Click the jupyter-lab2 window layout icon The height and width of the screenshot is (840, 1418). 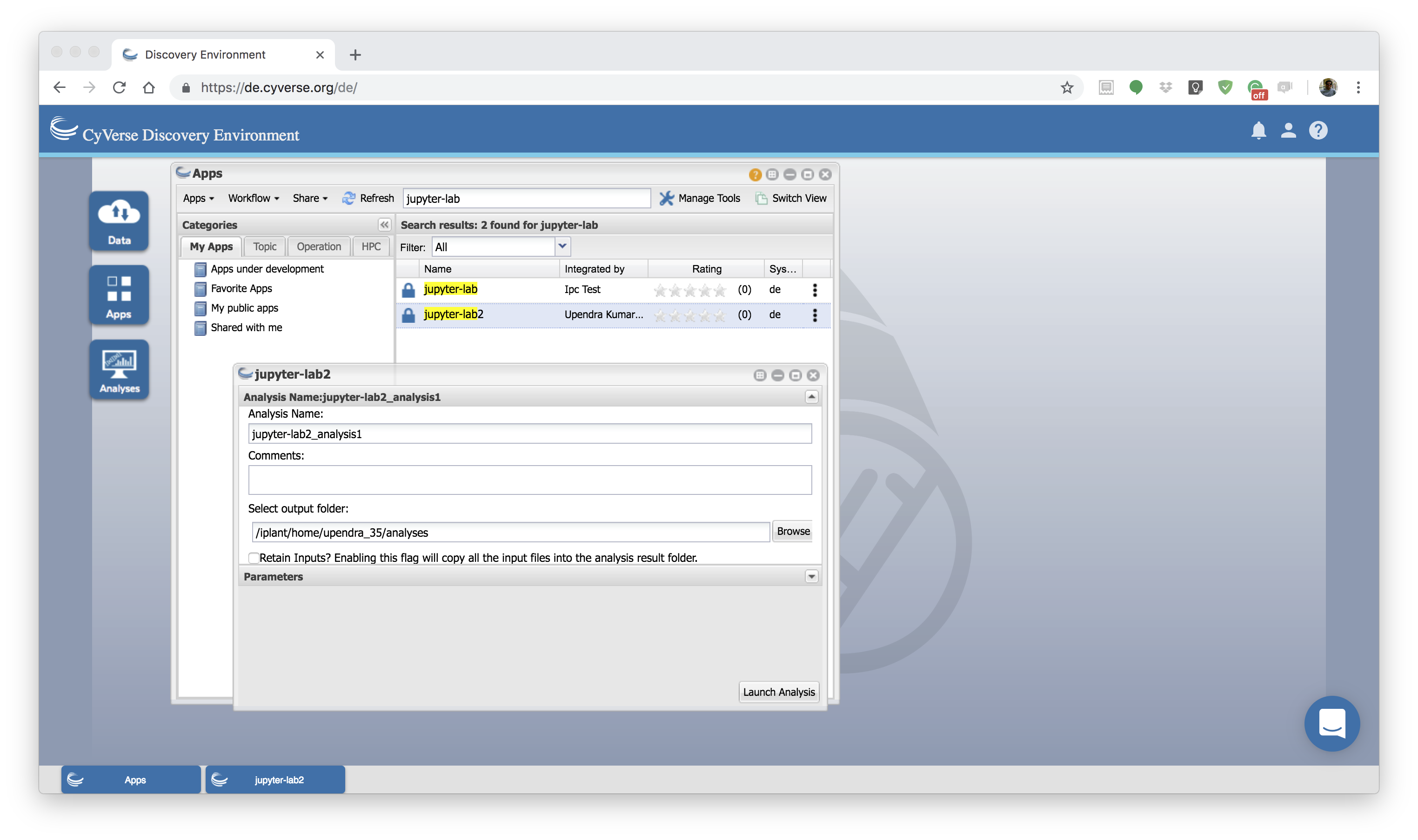760,375
